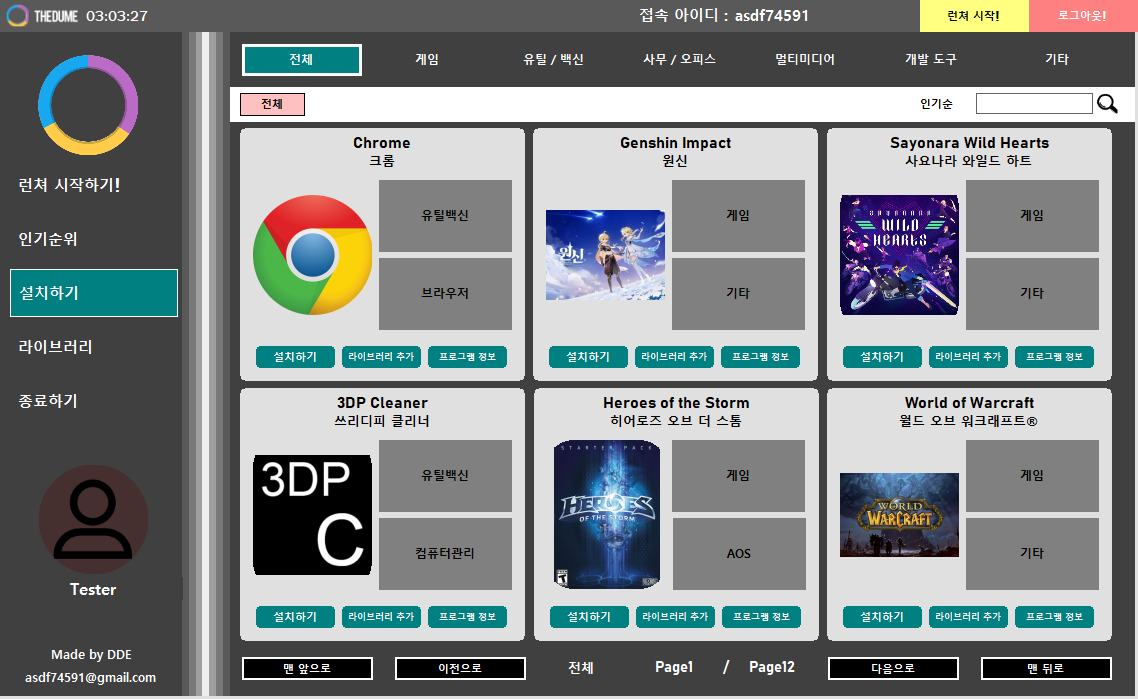Click the Tester username label
This screenshot has width=1138, height=699.
[93, 589]
